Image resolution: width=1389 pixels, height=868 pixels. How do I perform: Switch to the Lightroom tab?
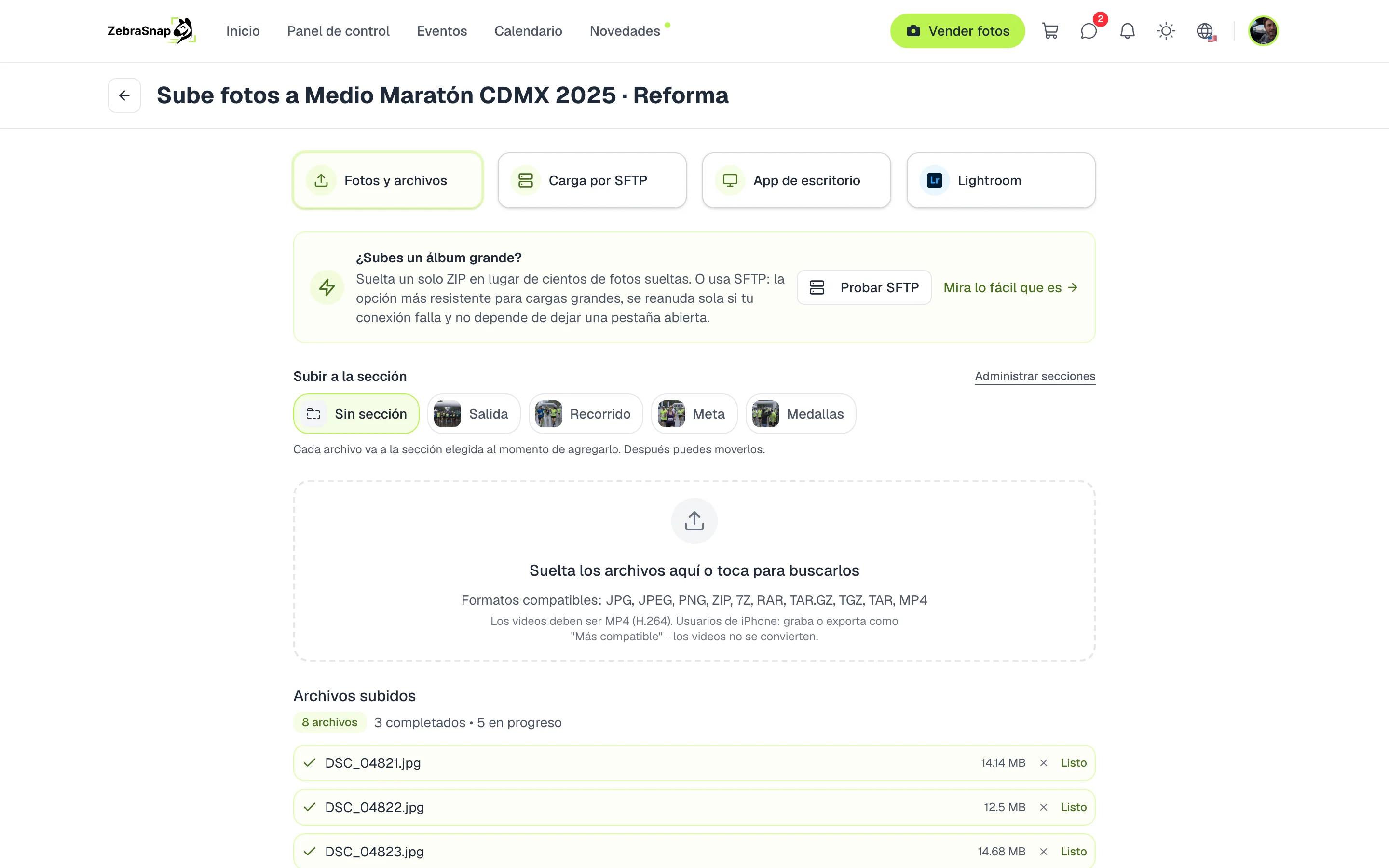click(x=1000, y=180)
